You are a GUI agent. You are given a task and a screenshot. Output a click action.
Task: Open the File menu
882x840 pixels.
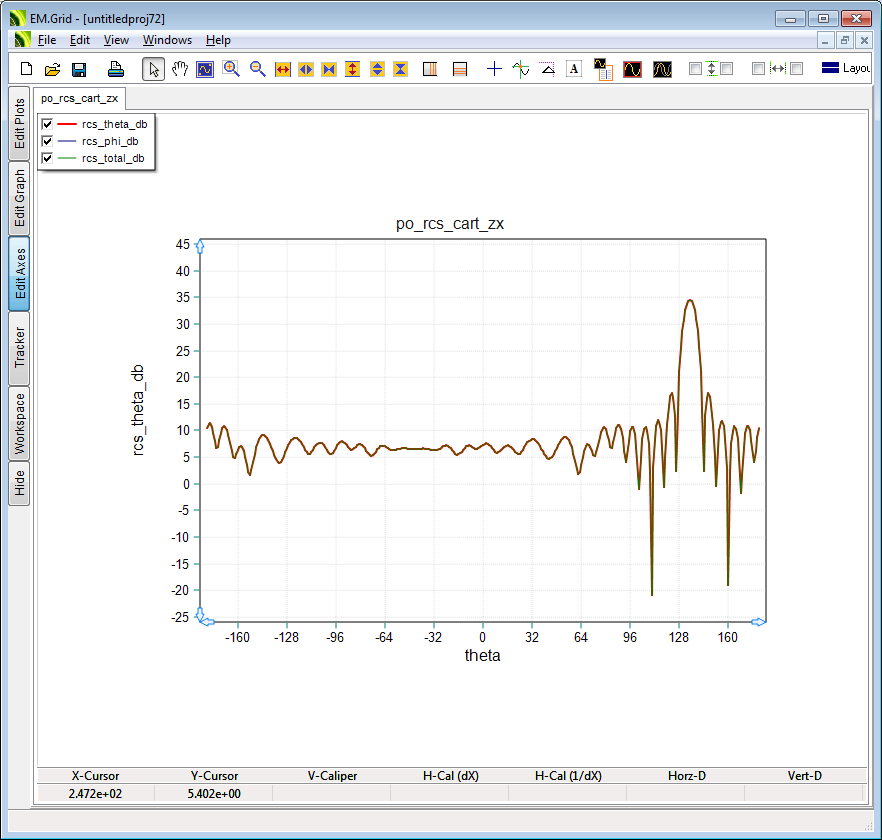point(47,40)
